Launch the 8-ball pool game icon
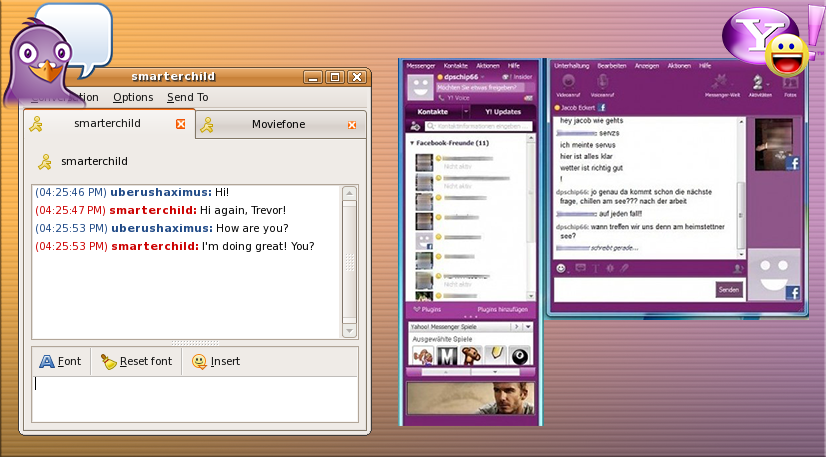This screenshot has width=826, height=457. (519, 356)
